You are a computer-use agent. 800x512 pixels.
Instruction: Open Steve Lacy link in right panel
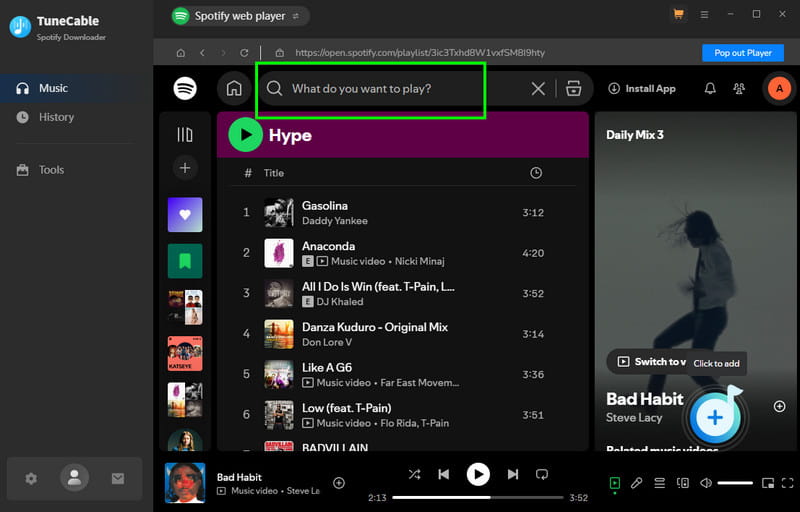(x=634, y=418)
